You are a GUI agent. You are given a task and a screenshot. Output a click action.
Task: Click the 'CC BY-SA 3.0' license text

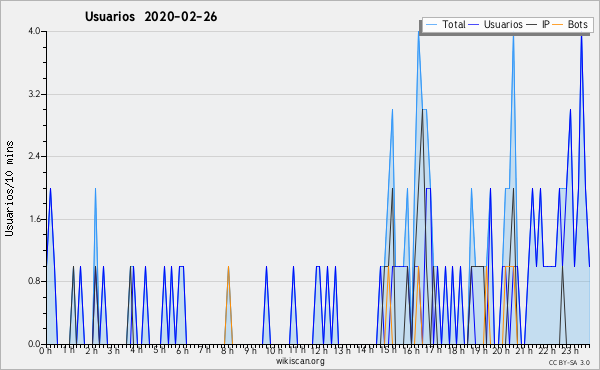point(569,362)
